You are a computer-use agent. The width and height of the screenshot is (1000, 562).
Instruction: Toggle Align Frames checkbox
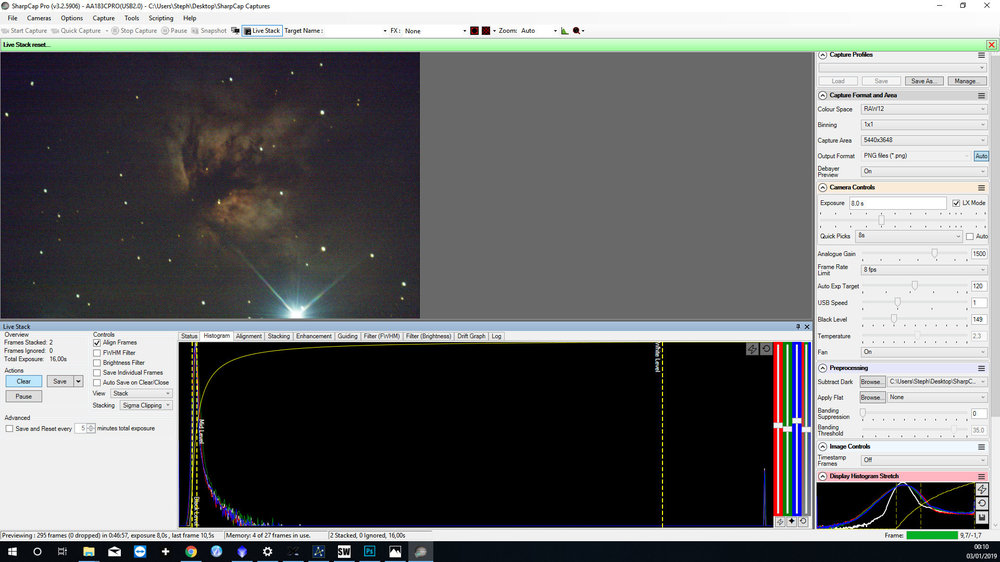(97, 343)
